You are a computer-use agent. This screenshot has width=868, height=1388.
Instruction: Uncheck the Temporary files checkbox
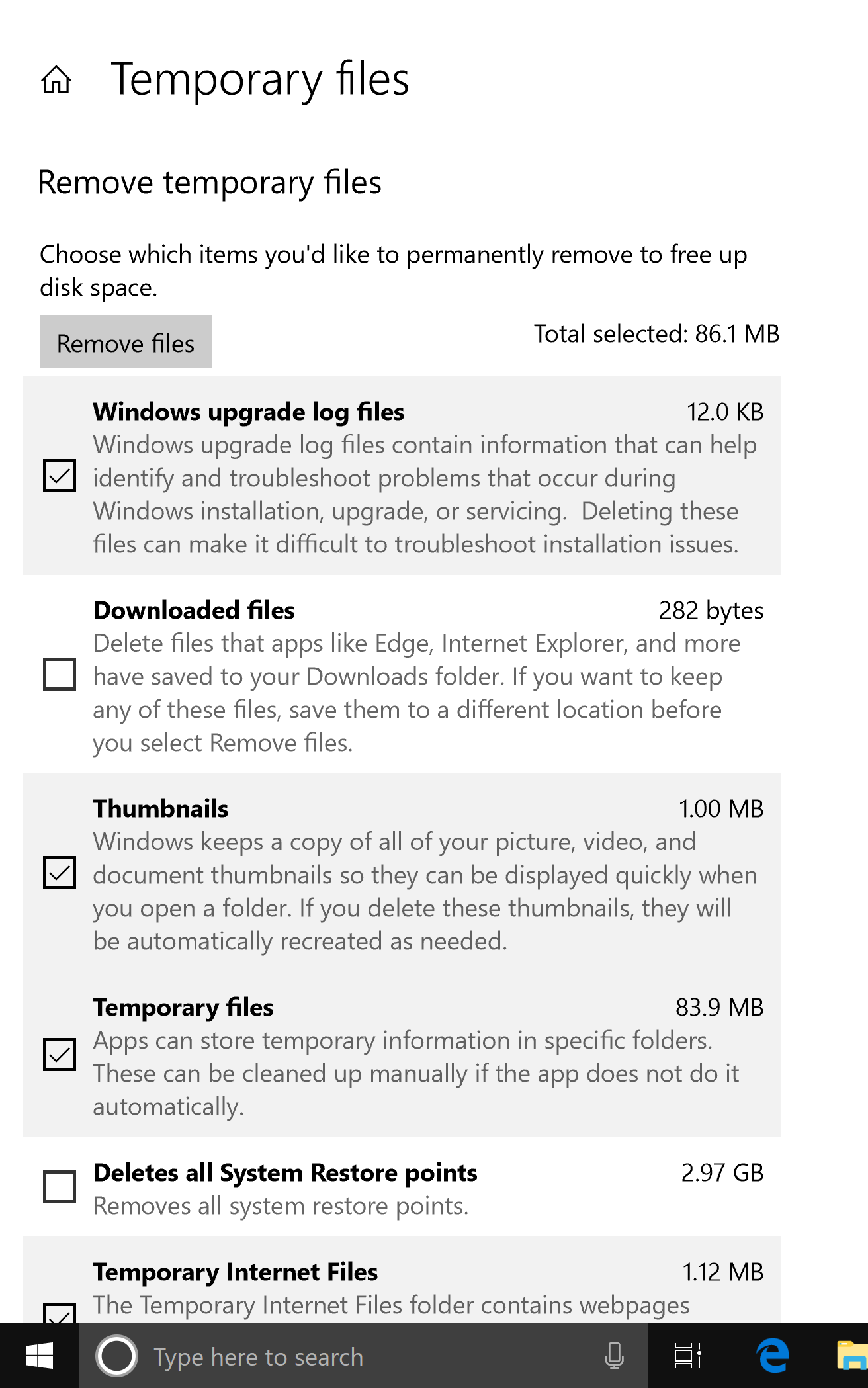[x=60, y=1055]
